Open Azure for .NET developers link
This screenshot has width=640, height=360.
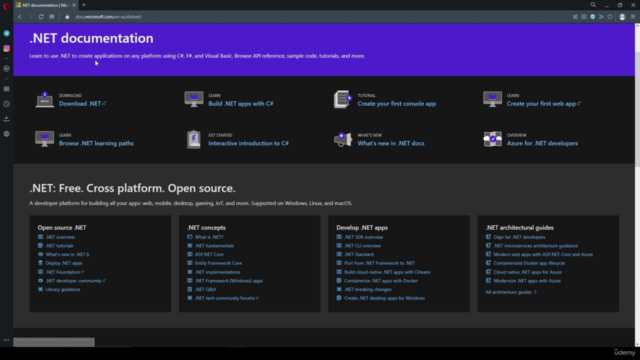[542, 143]
